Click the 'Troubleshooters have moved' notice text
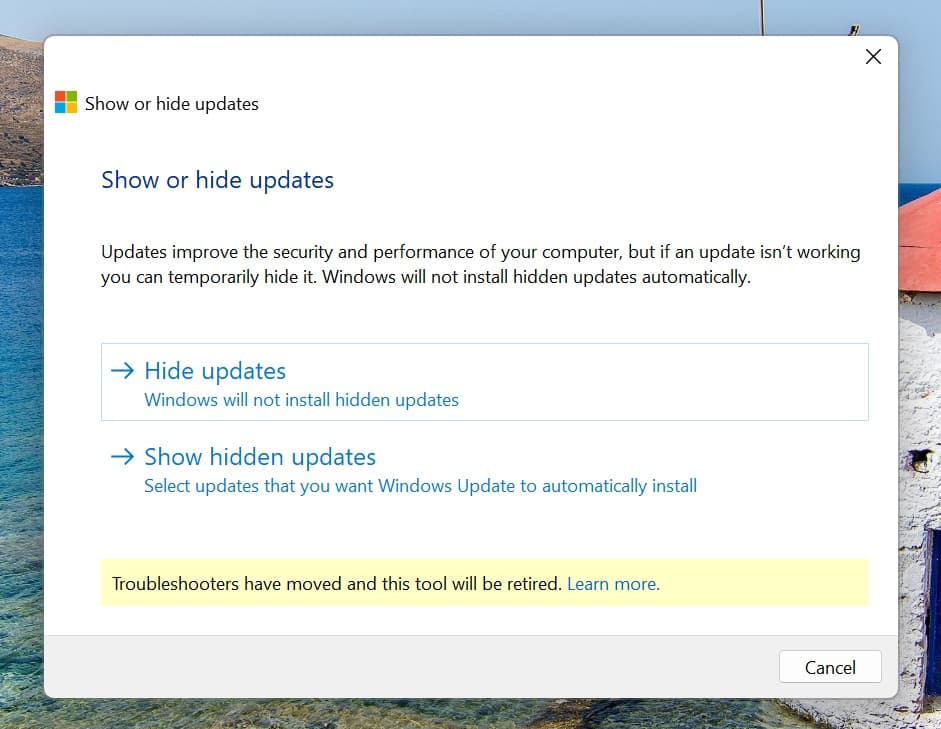 click(336, 584)
